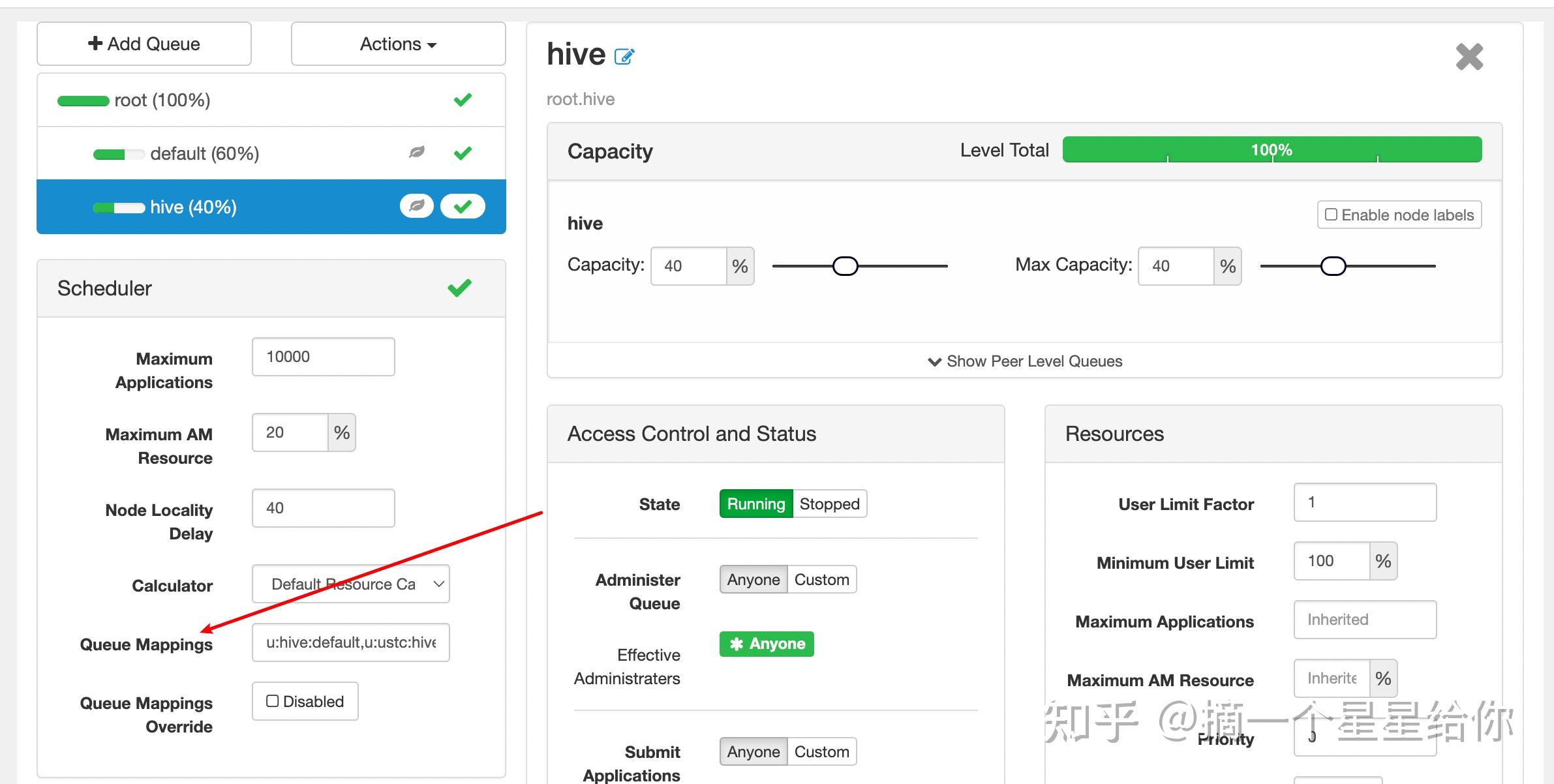Click green checkmark on default queue row
Image resolution: width=1554 pixels, height=784 pixels.
click(463, 153)
